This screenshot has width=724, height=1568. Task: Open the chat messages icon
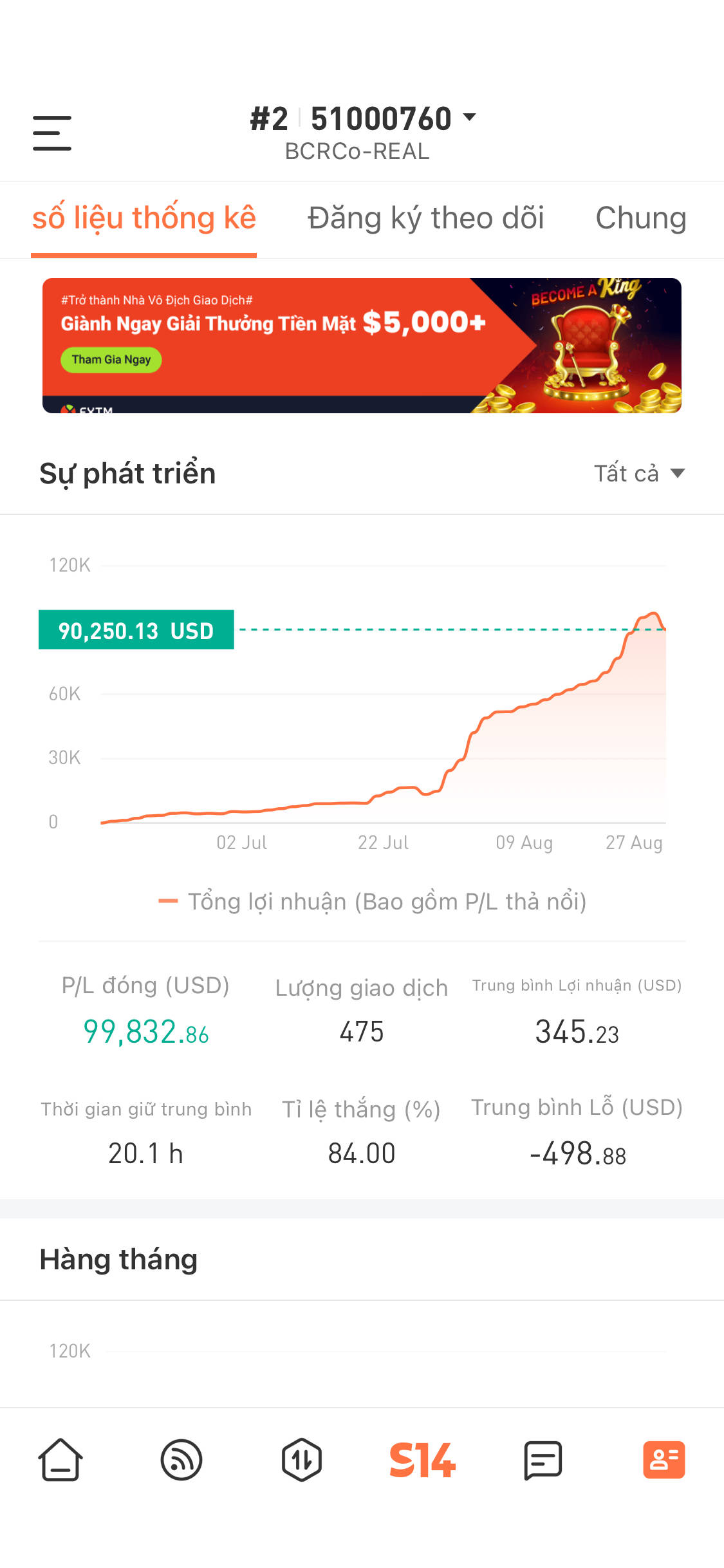click(x=543, y=1459)
